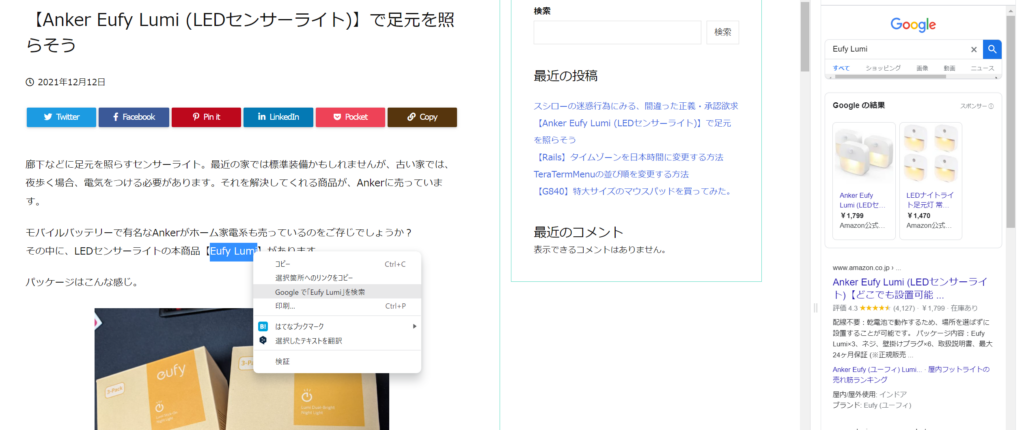This screenshot has width=1024, height=430.
Task: Share the post with the Facebook button
Action: (134, 117)
